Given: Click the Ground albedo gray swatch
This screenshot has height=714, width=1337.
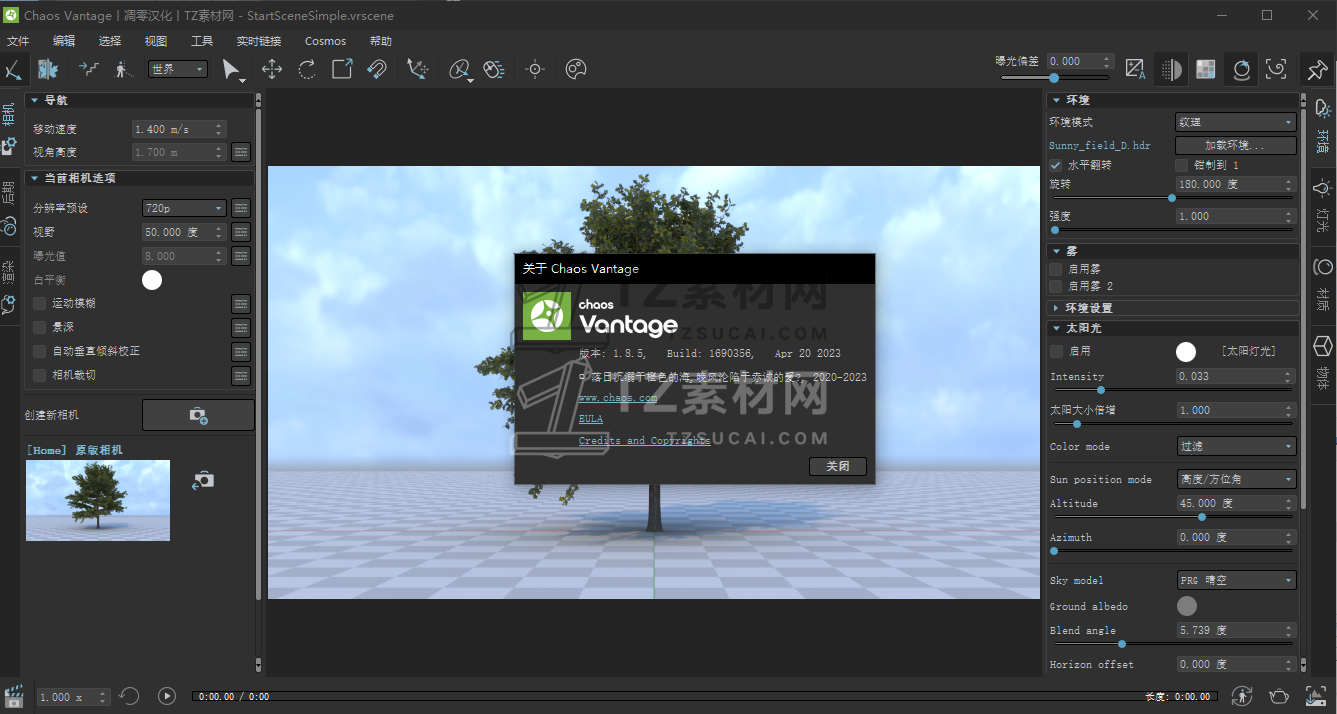Looking at the screenshot, I should (x=1187, y=605).
